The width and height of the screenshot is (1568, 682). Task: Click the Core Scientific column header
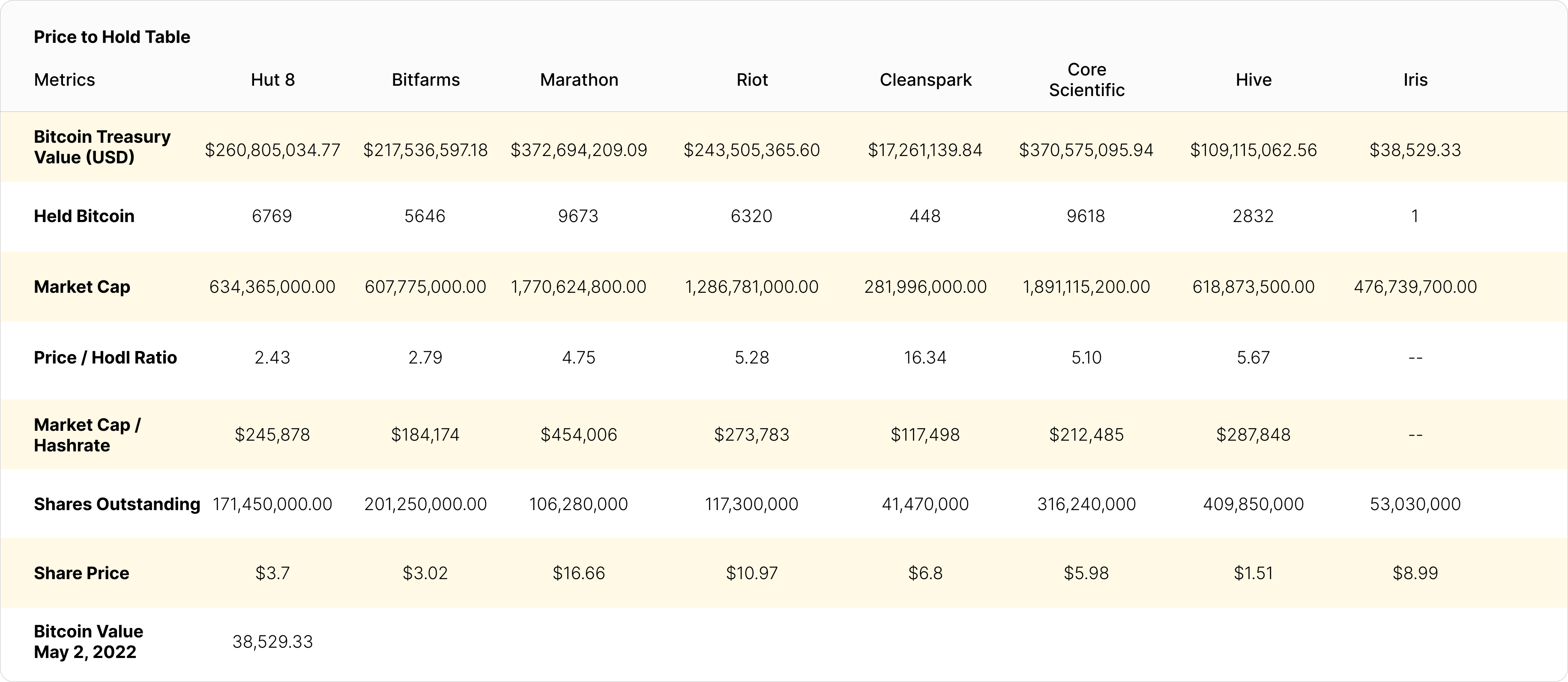click(x=1086, y=80)
